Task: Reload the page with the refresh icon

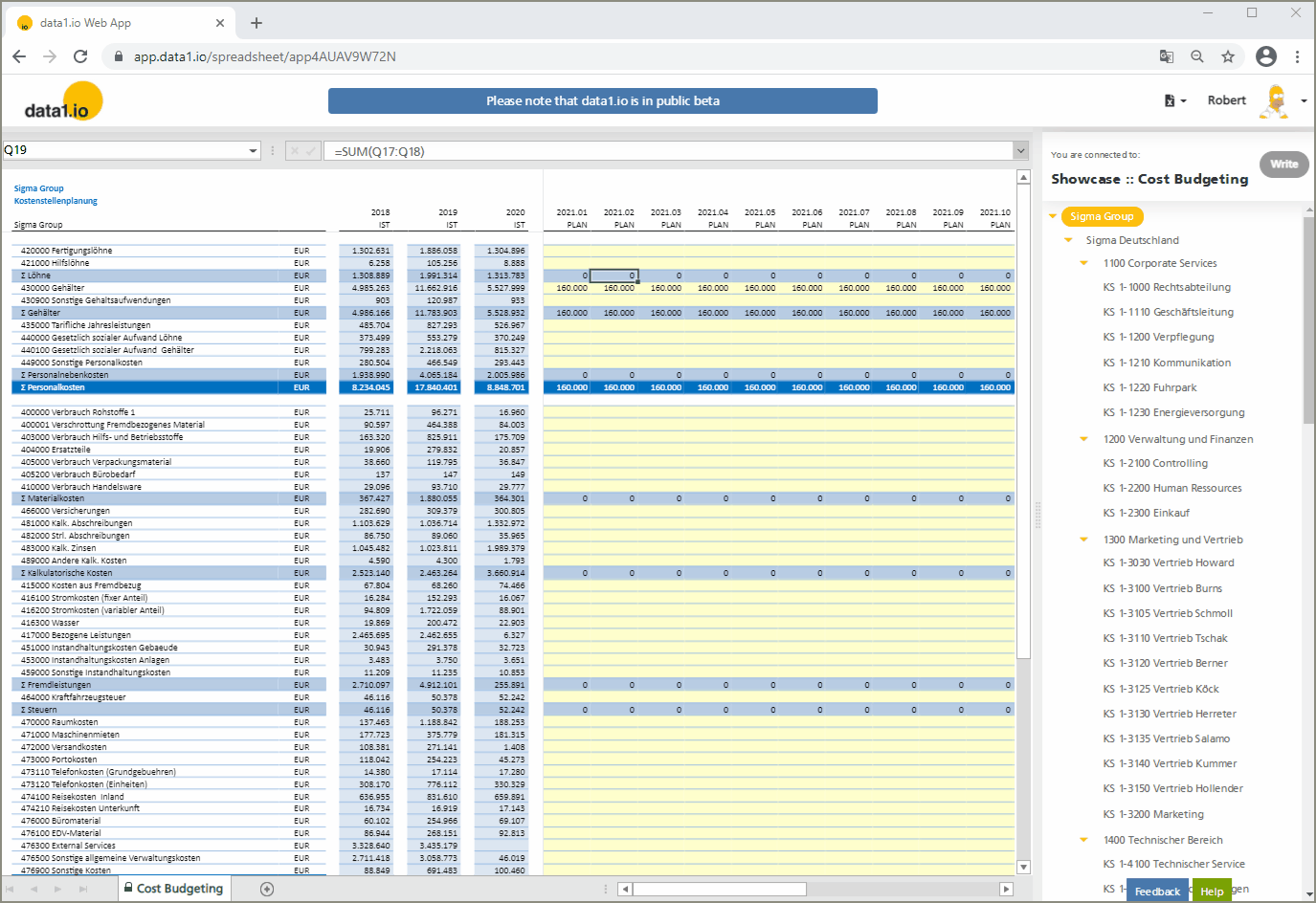Action: [80, 56]
